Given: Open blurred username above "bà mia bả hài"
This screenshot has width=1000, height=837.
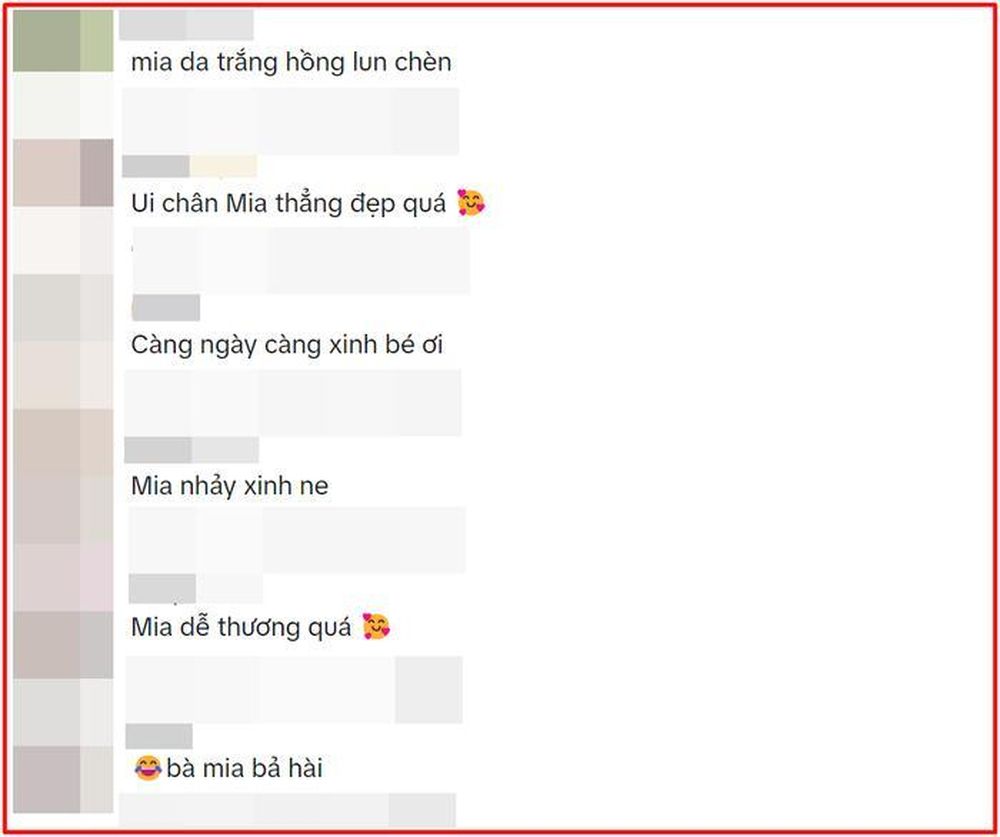Looking at the screenshot, I should pyautogui.click(x=159, y=736).
